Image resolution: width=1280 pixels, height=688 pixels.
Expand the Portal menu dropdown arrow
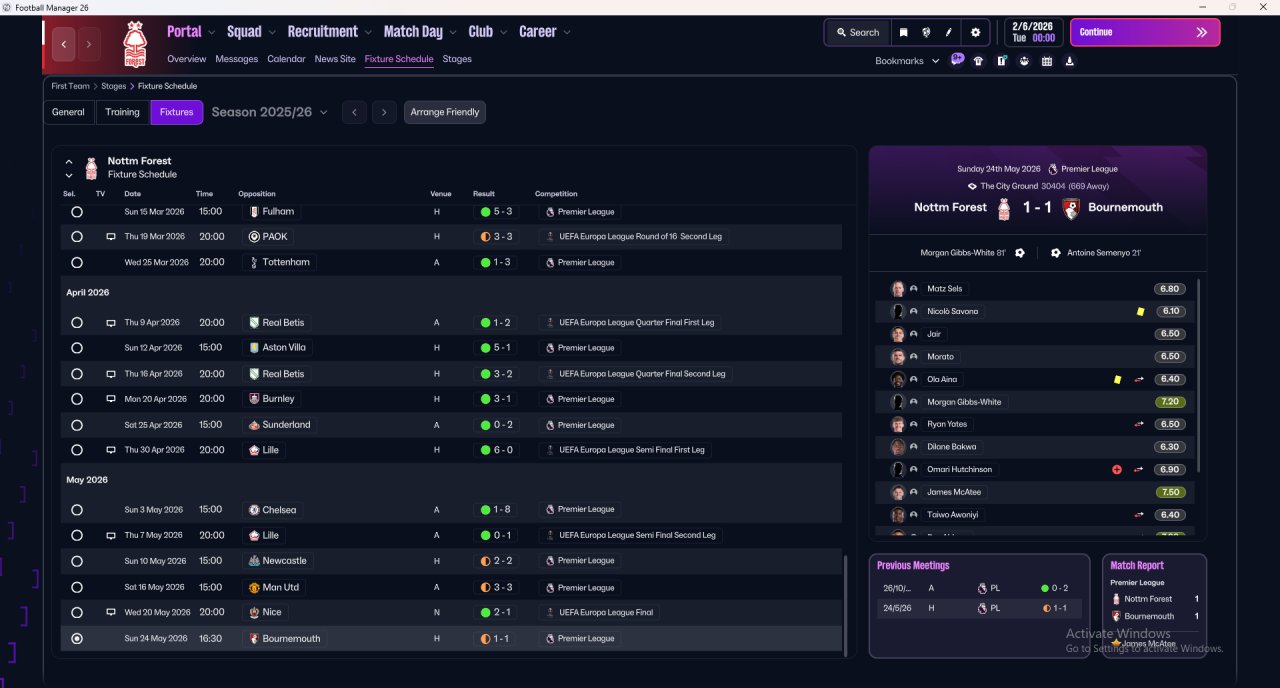[212, 32]
